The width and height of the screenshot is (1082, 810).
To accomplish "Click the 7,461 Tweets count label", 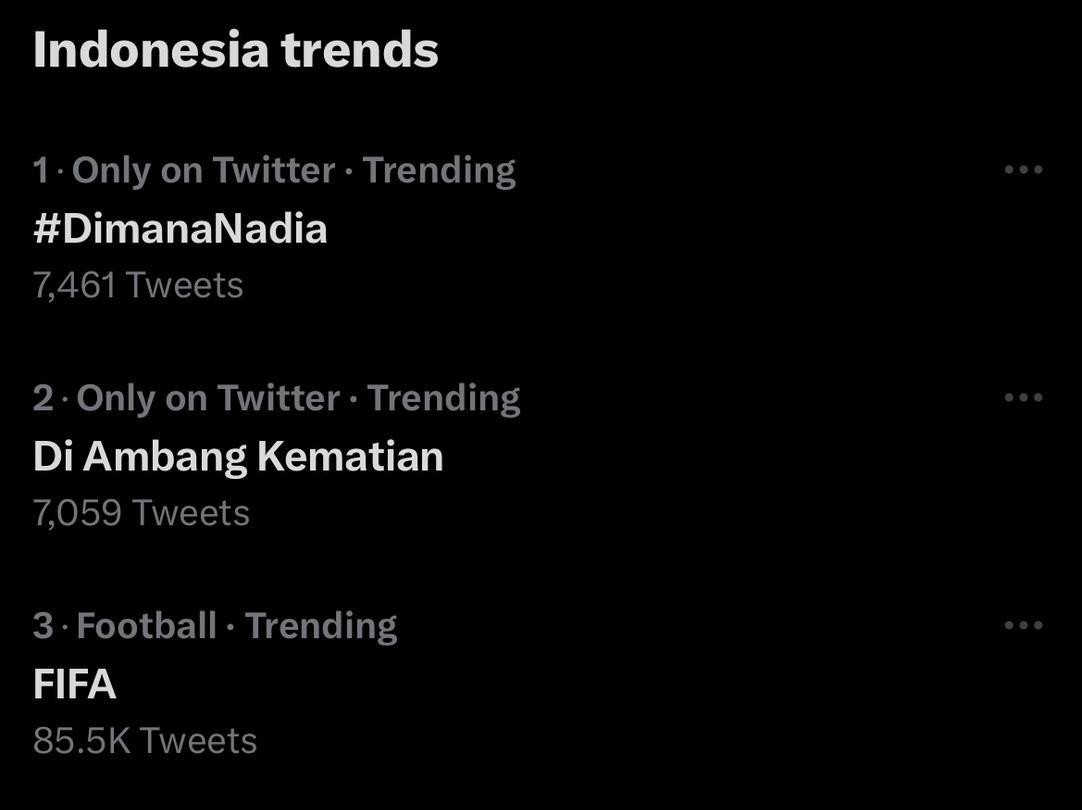I will click(x=137, y=284).
